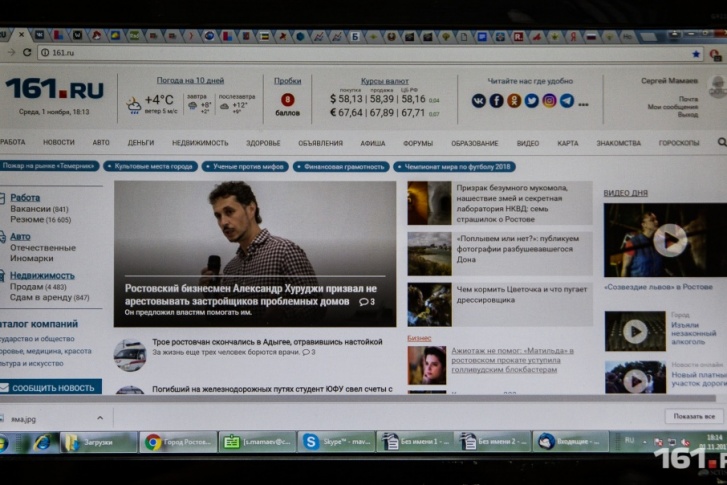Play the Новый платный участок дороги video
The height and width of the screenshot is (485, 727).
[x=635, y=381]
